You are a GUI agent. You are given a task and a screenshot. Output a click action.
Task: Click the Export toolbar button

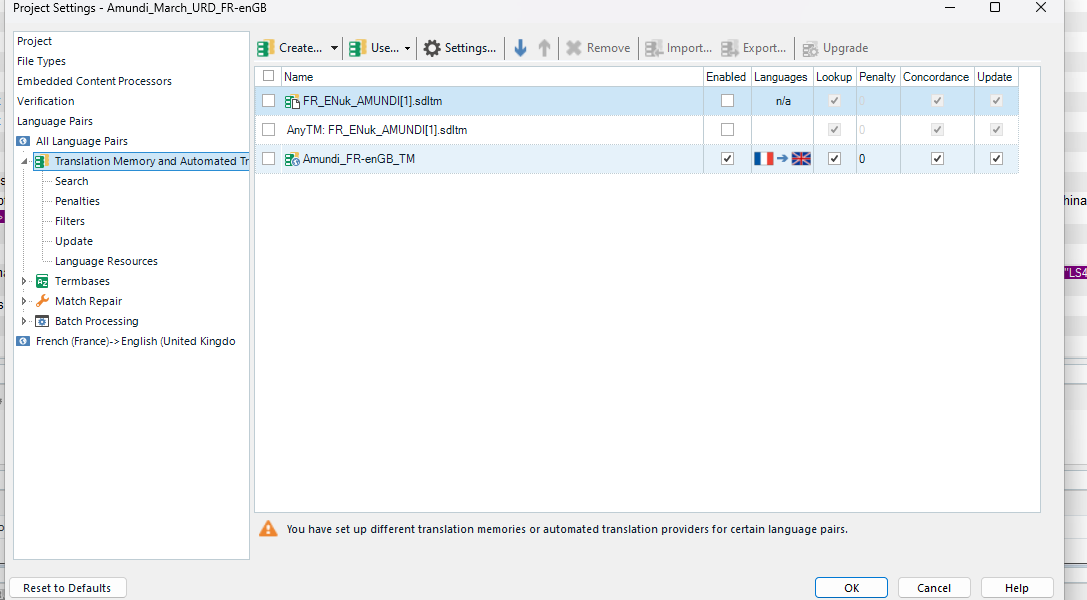754,48
